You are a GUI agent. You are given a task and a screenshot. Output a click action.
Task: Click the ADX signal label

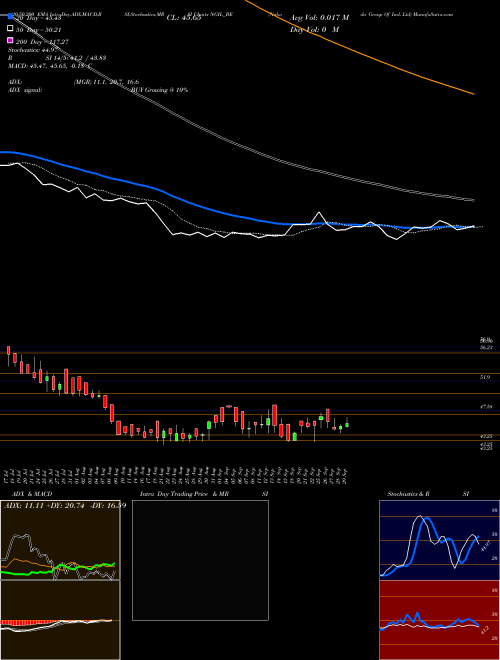coord(25,90)
